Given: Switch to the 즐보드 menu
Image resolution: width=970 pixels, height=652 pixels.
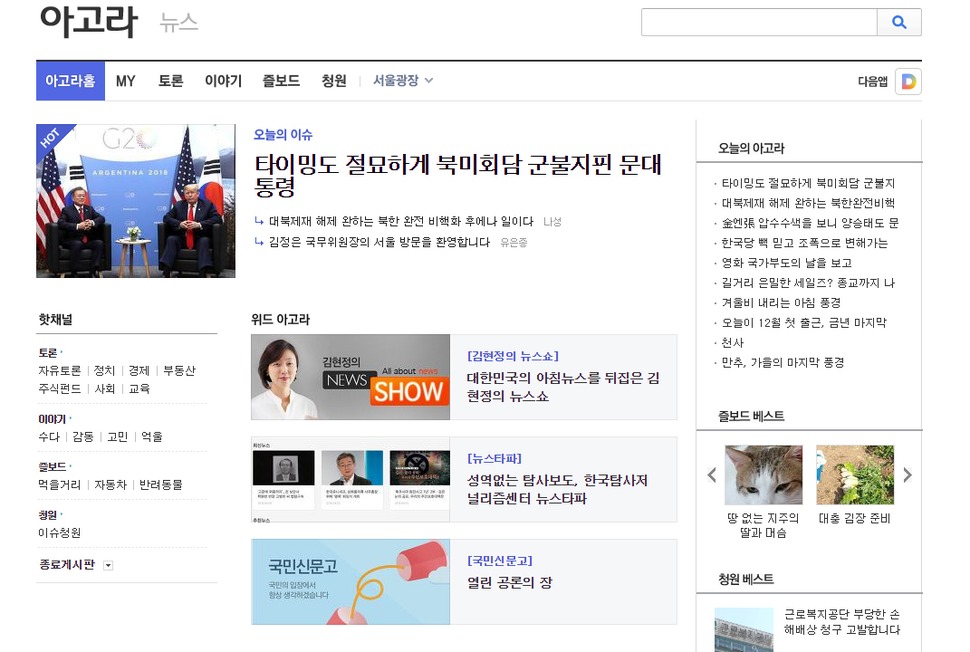Looking at the screenshot, I should coord(281,81).
